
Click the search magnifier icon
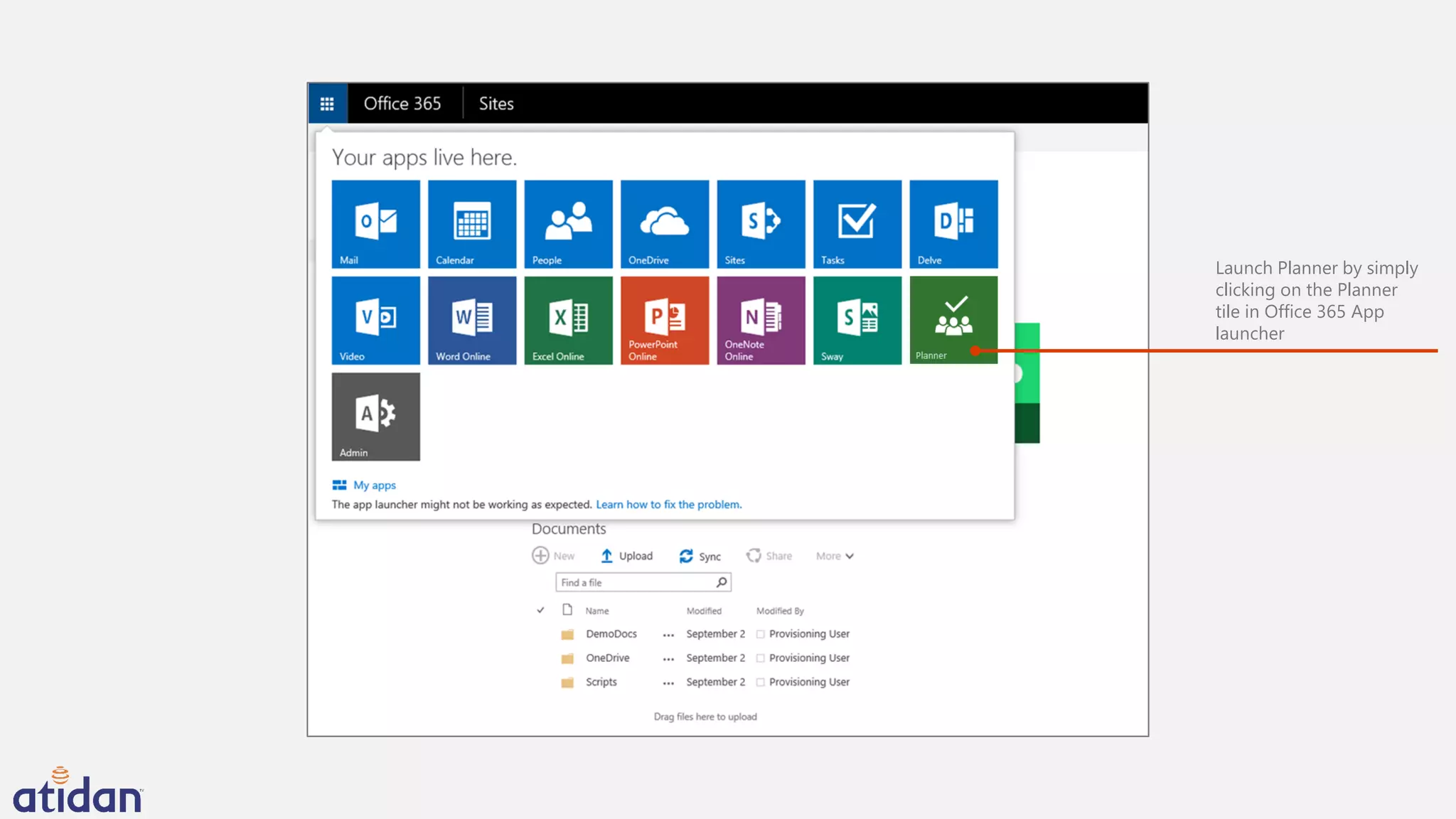pos(722,582)
